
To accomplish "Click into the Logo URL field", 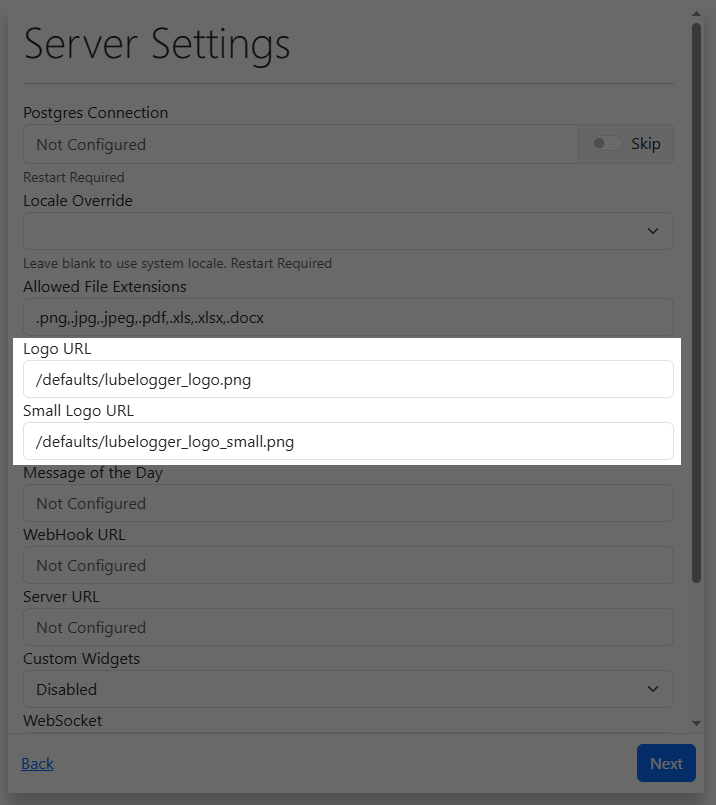I will pos(348,379).
